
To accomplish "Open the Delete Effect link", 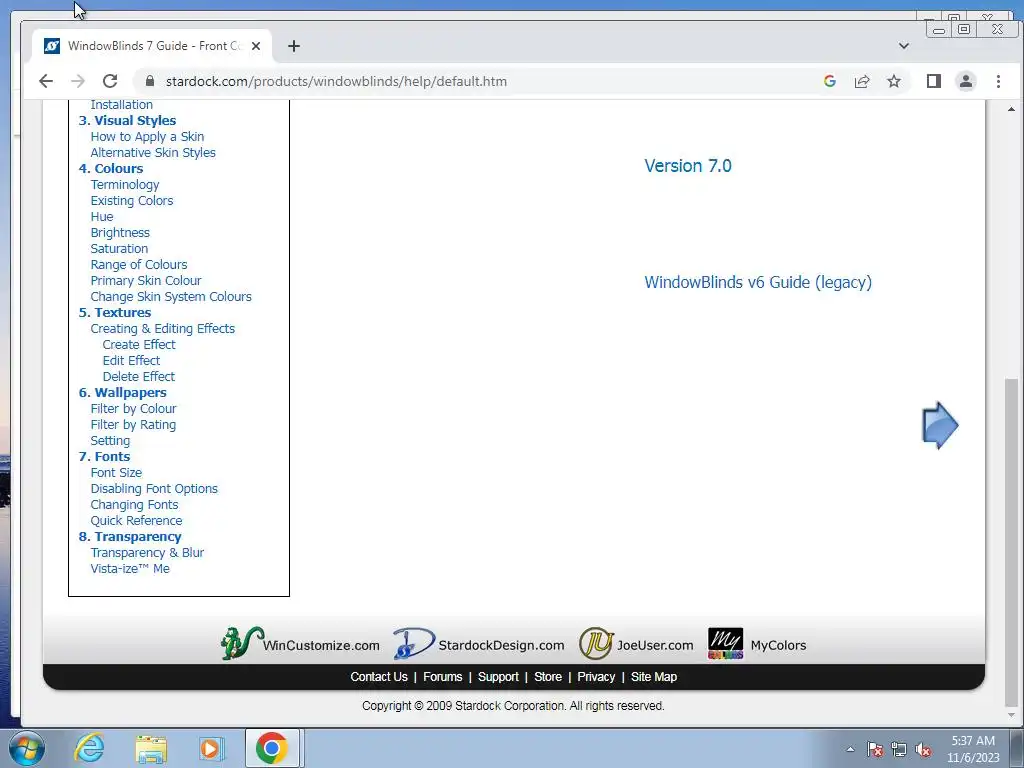I will [138, 376].
